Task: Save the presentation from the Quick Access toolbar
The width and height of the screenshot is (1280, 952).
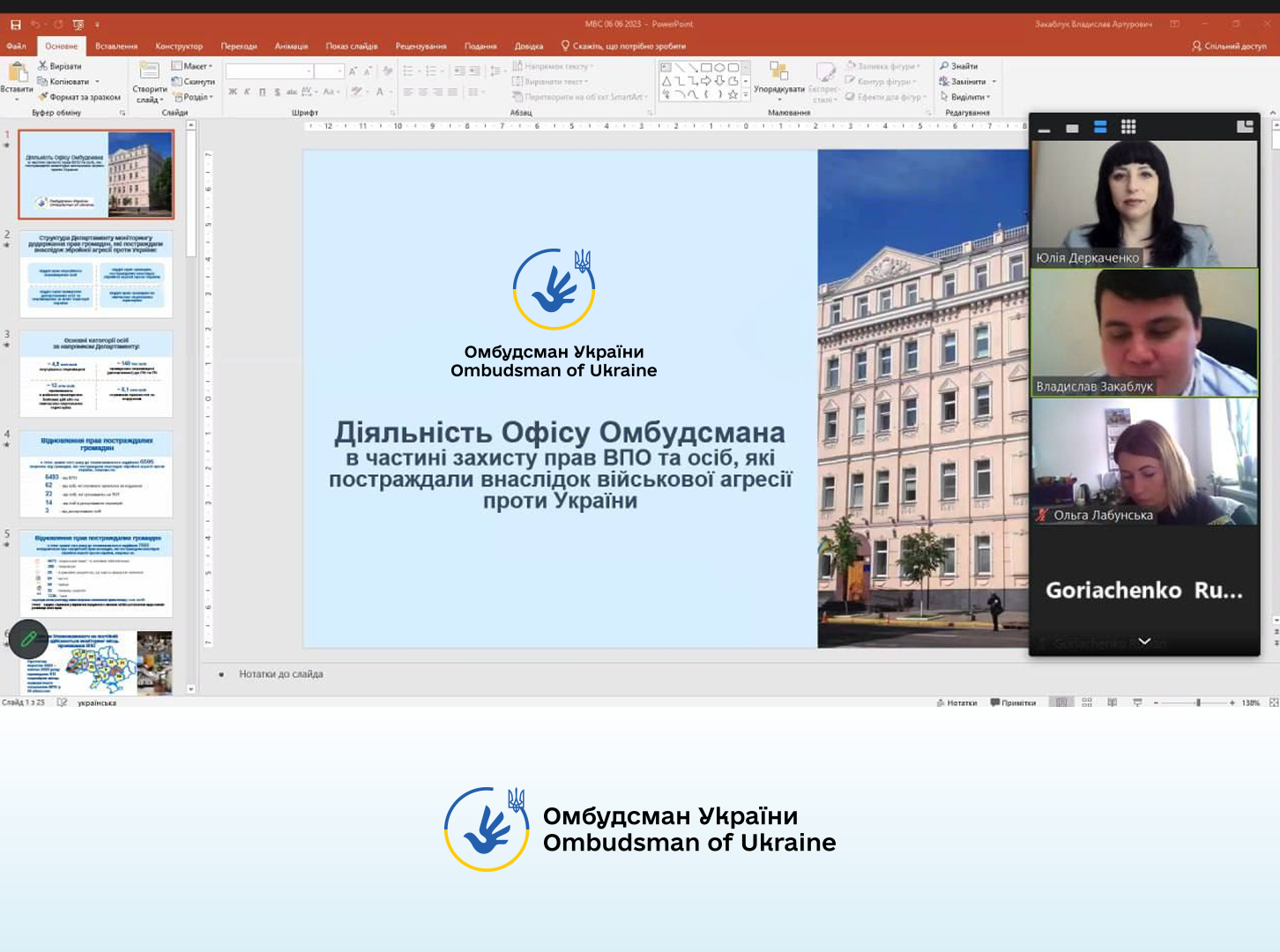Action: [x=15, y=25]
